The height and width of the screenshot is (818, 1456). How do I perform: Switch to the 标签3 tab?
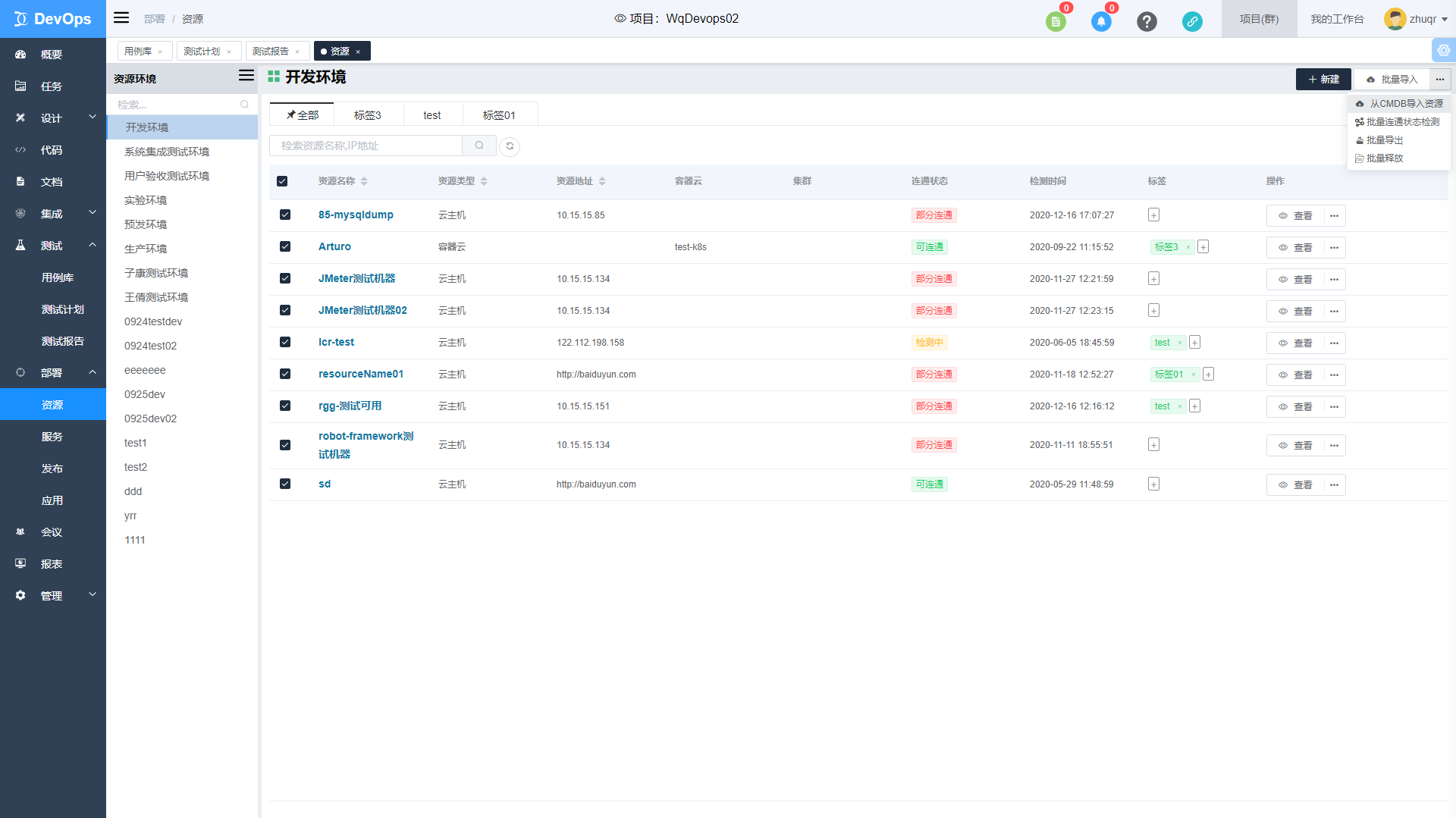pyautogui.click(x=368, y=115)
